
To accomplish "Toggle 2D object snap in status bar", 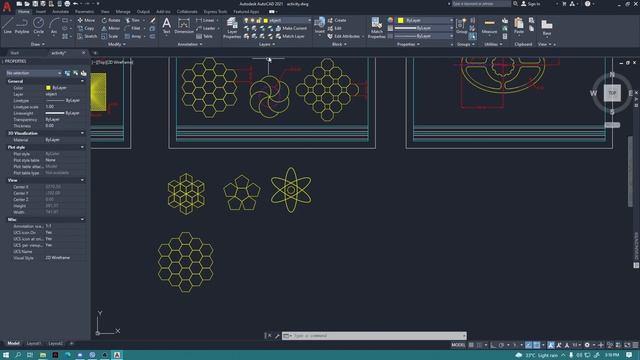I will (537, 345).
